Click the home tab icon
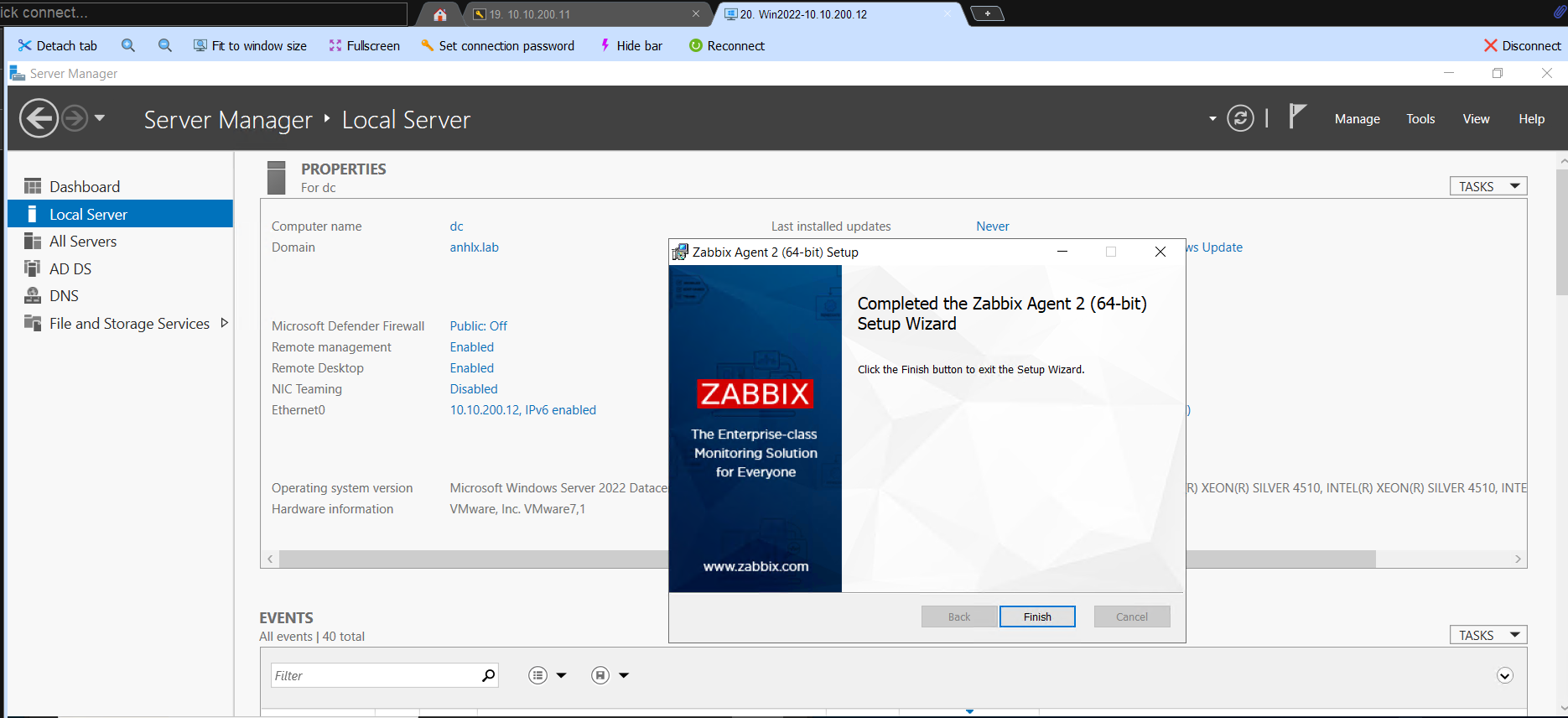Screen dimensions: 1568x718 pyautogui.click(x=439, y=14)
